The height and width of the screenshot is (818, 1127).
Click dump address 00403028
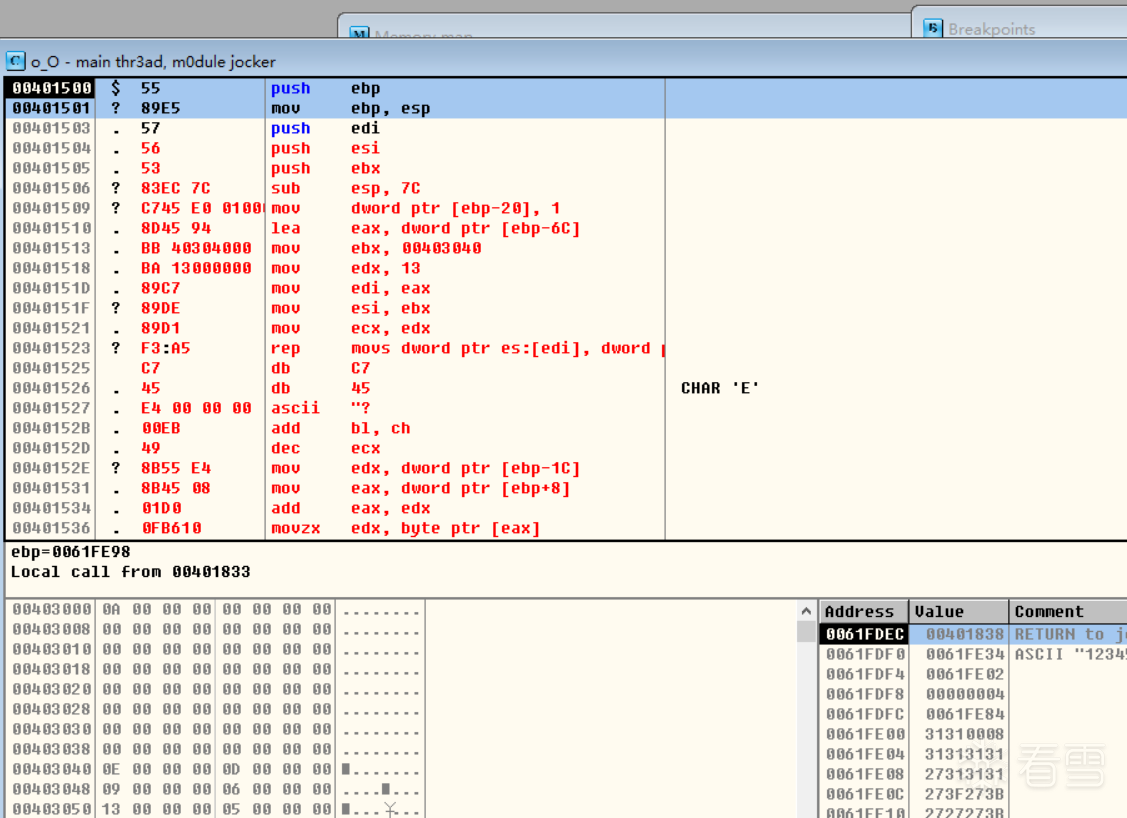click(x=52, y=709)
